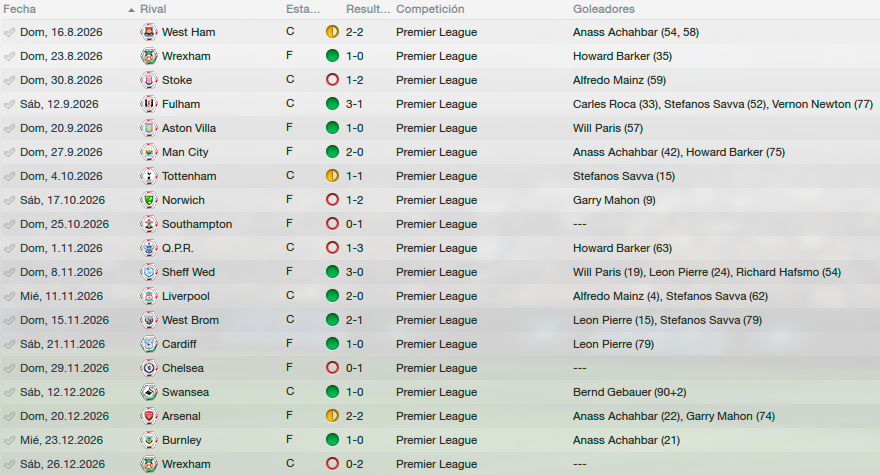Image resolution: width=880 pixels, height=475 pixels.
Task: Open the 3-0 result against Sheff Wed
Action: [x=355, y=272]
